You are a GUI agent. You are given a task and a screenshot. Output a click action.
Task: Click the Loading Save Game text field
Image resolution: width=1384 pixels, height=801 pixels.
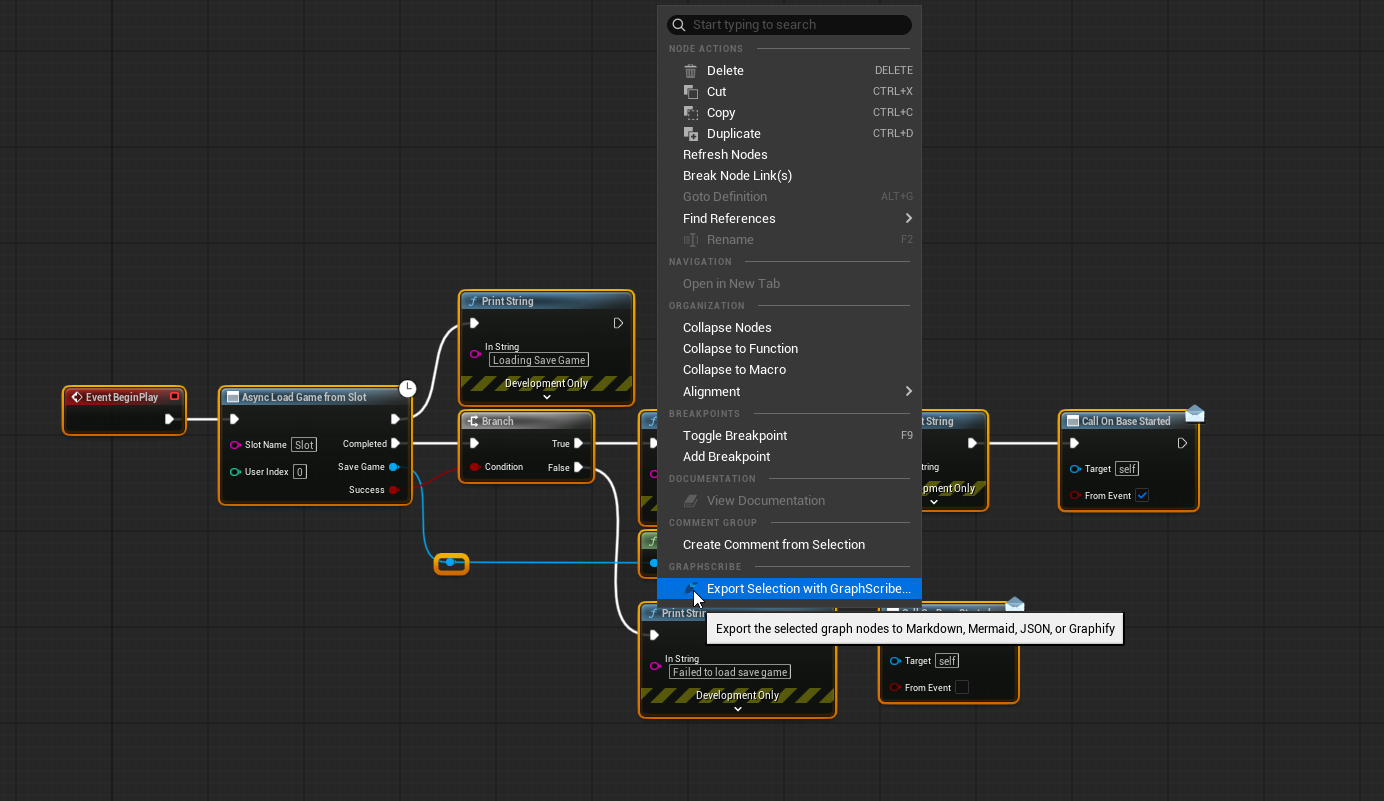click(x=539, y=360)
